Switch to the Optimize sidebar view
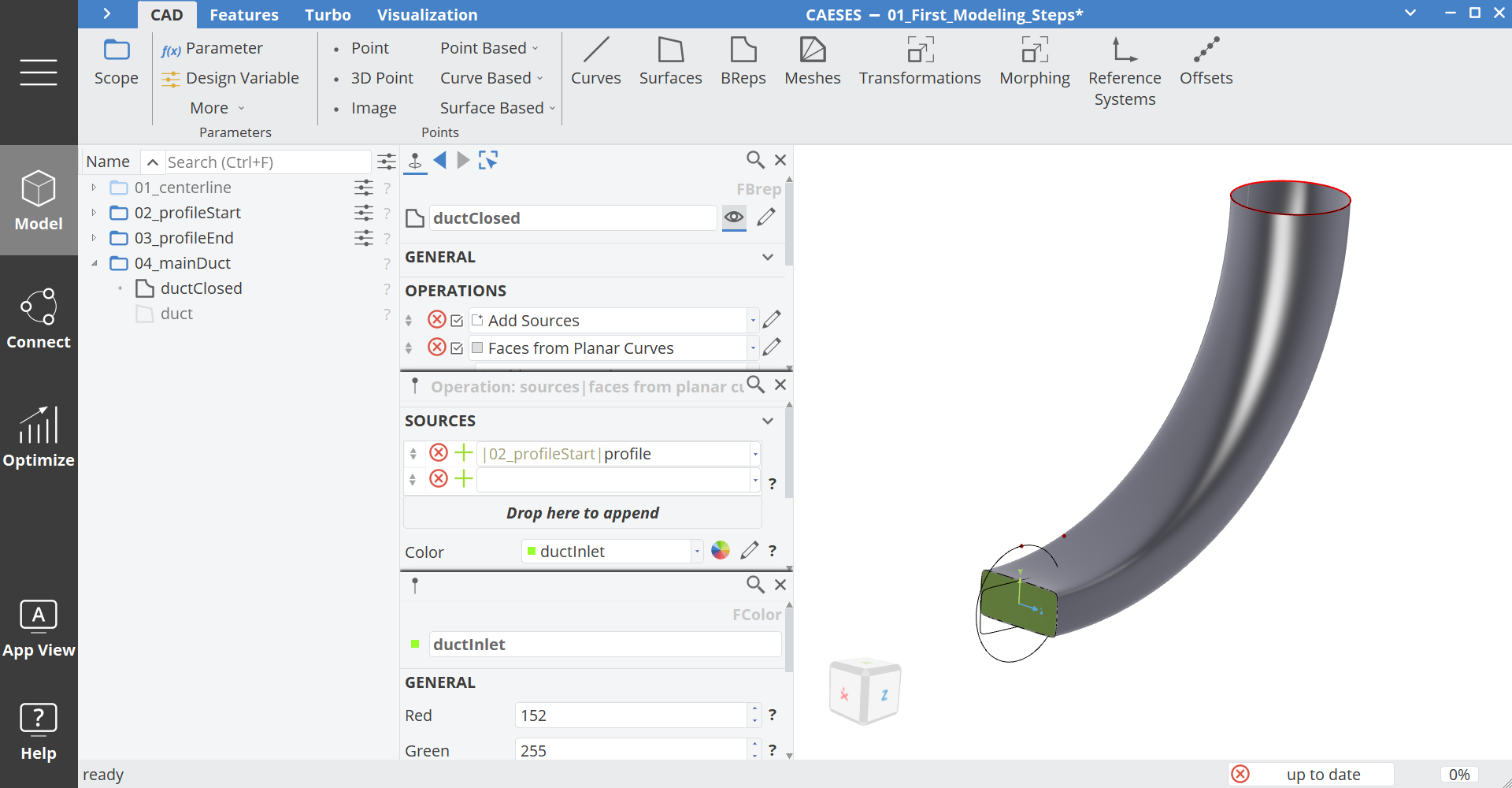 [x=39, y=437]
